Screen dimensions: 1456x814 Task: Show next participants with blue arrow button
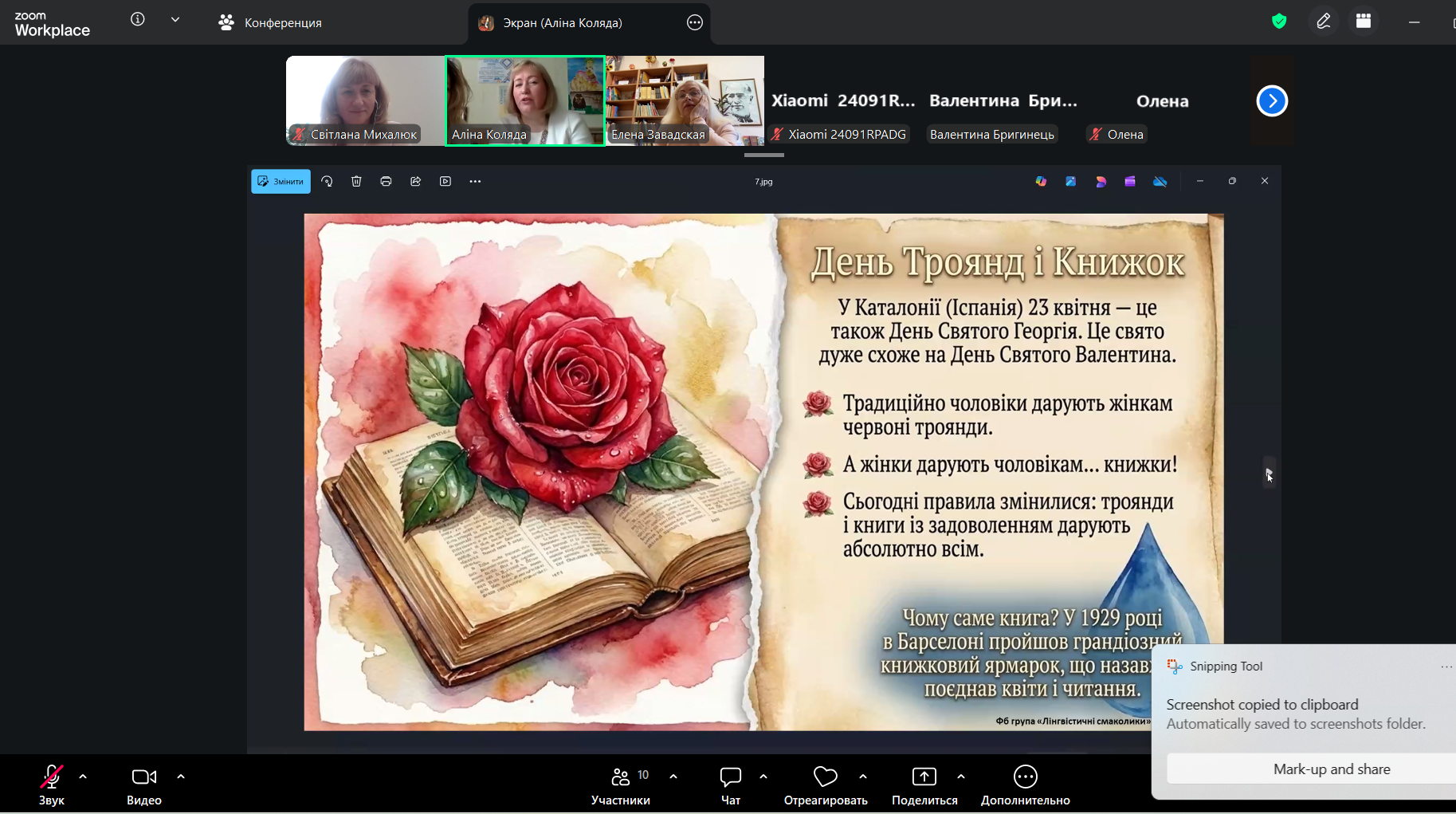[x=1272, y=100]
